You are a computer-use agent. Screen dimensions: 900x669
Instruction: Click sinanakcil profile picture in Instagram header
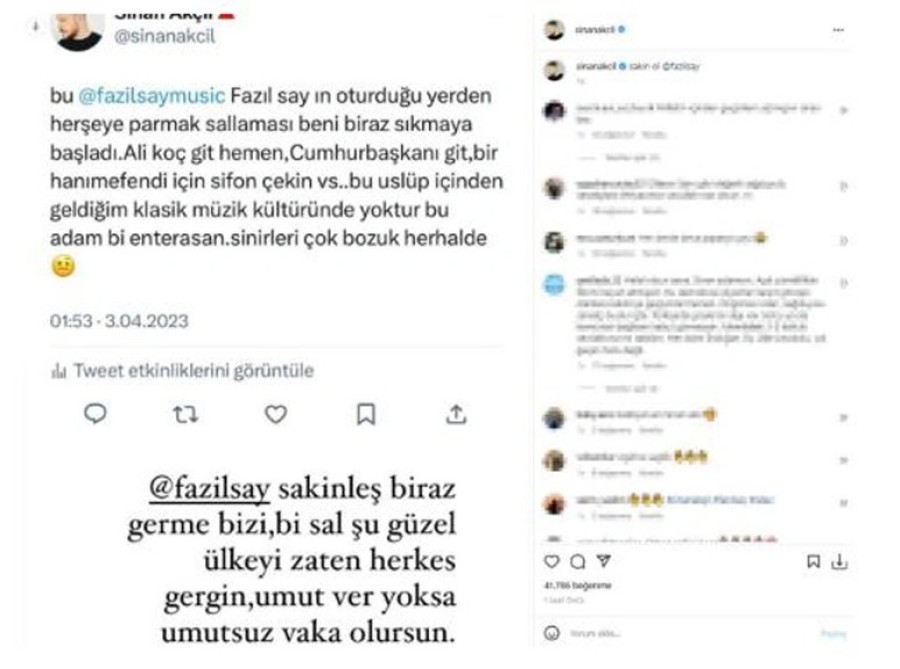pyautogui.click(x=554, y=30)
